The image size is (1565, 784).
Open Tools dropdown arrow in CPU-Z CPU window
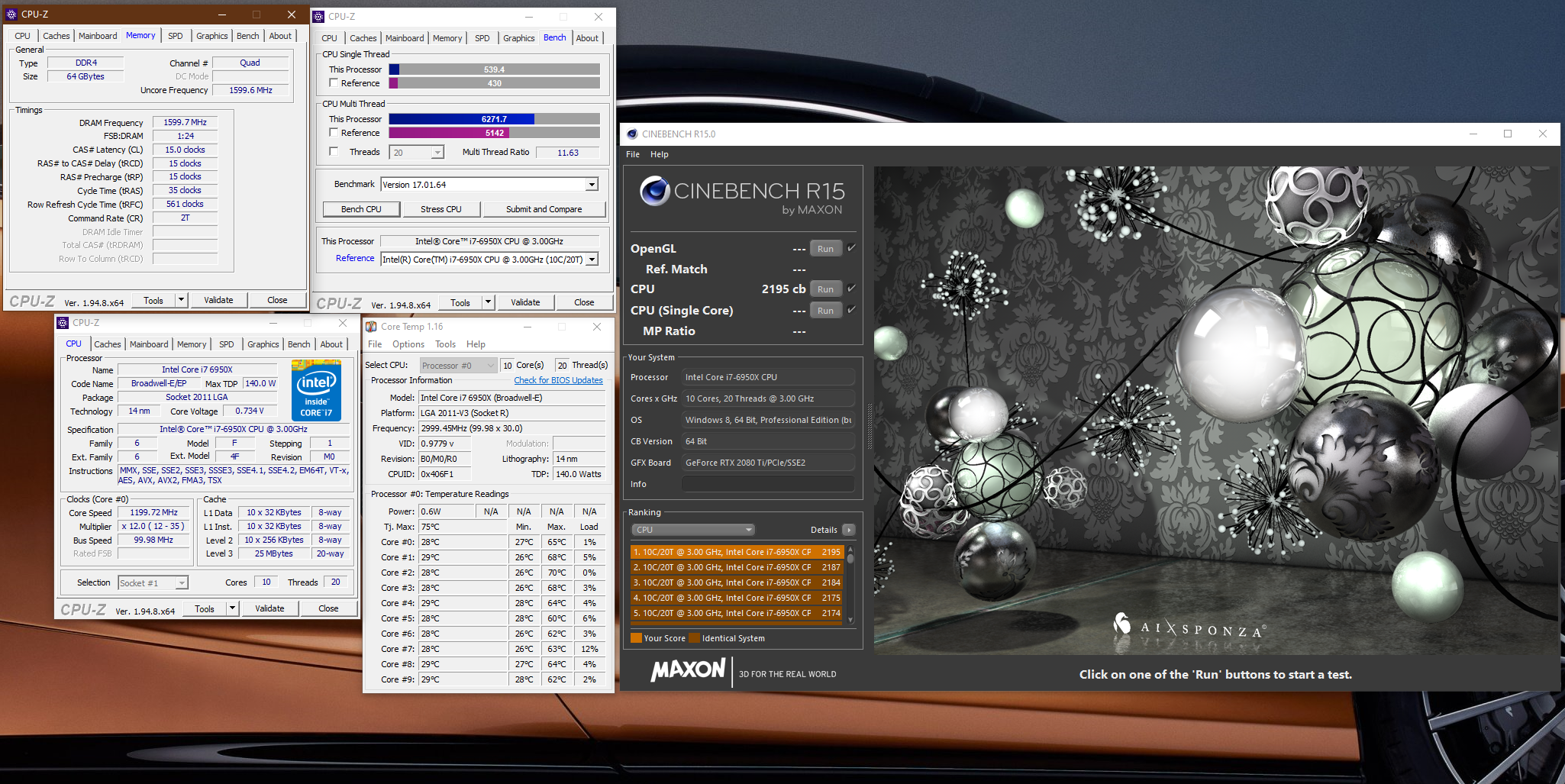(x=232, y=608)
